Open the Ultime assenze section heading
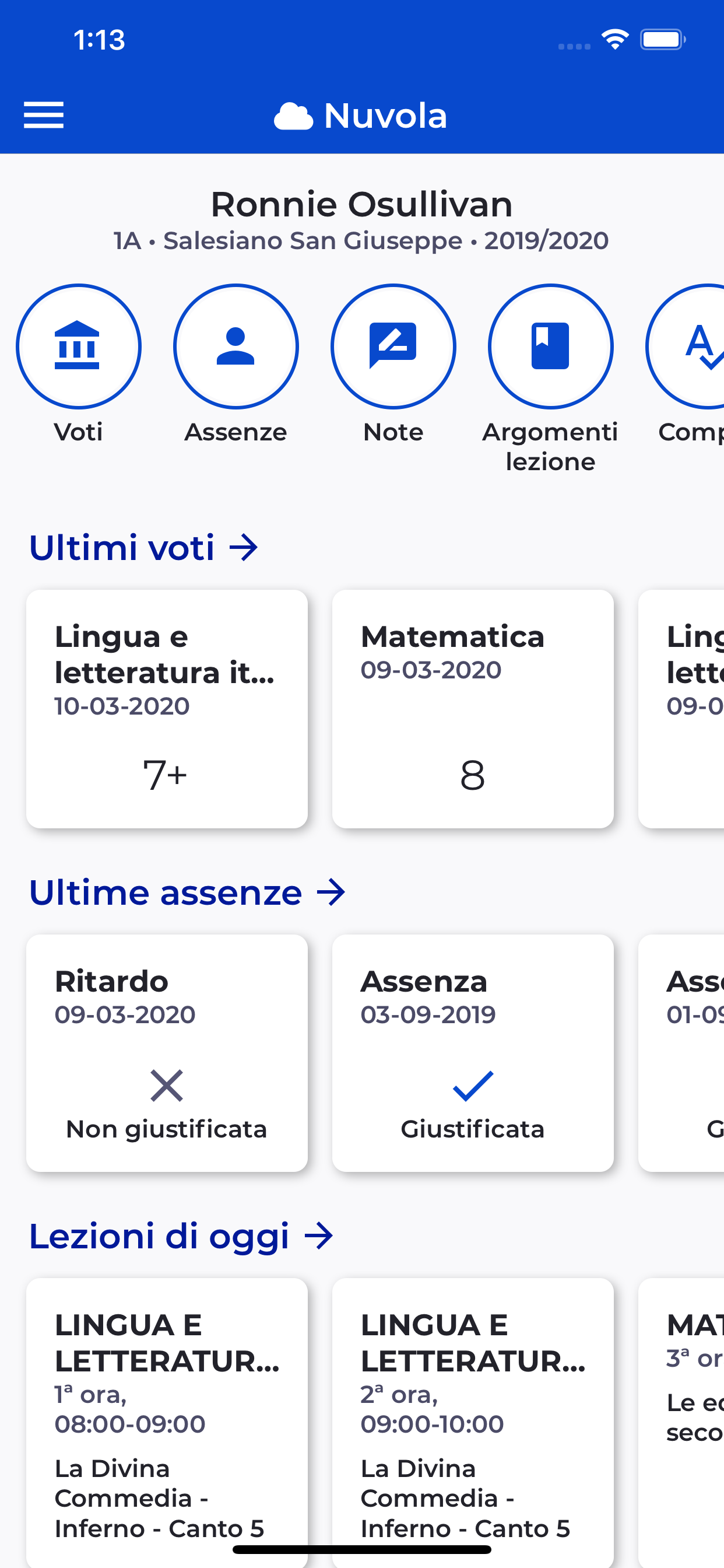The width and height of the screenshot is (724, 1568). click(166, 892)
